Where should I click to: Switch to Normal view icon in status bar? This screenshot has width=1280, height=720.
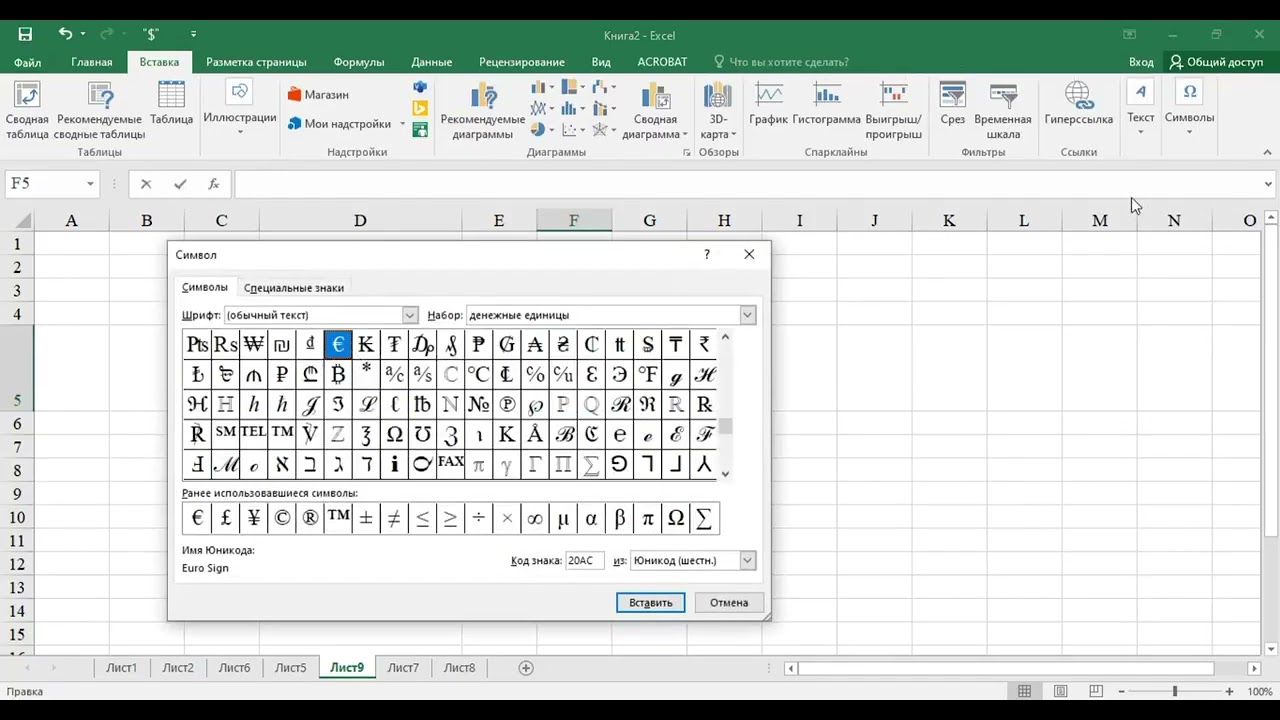point(1025,691)
